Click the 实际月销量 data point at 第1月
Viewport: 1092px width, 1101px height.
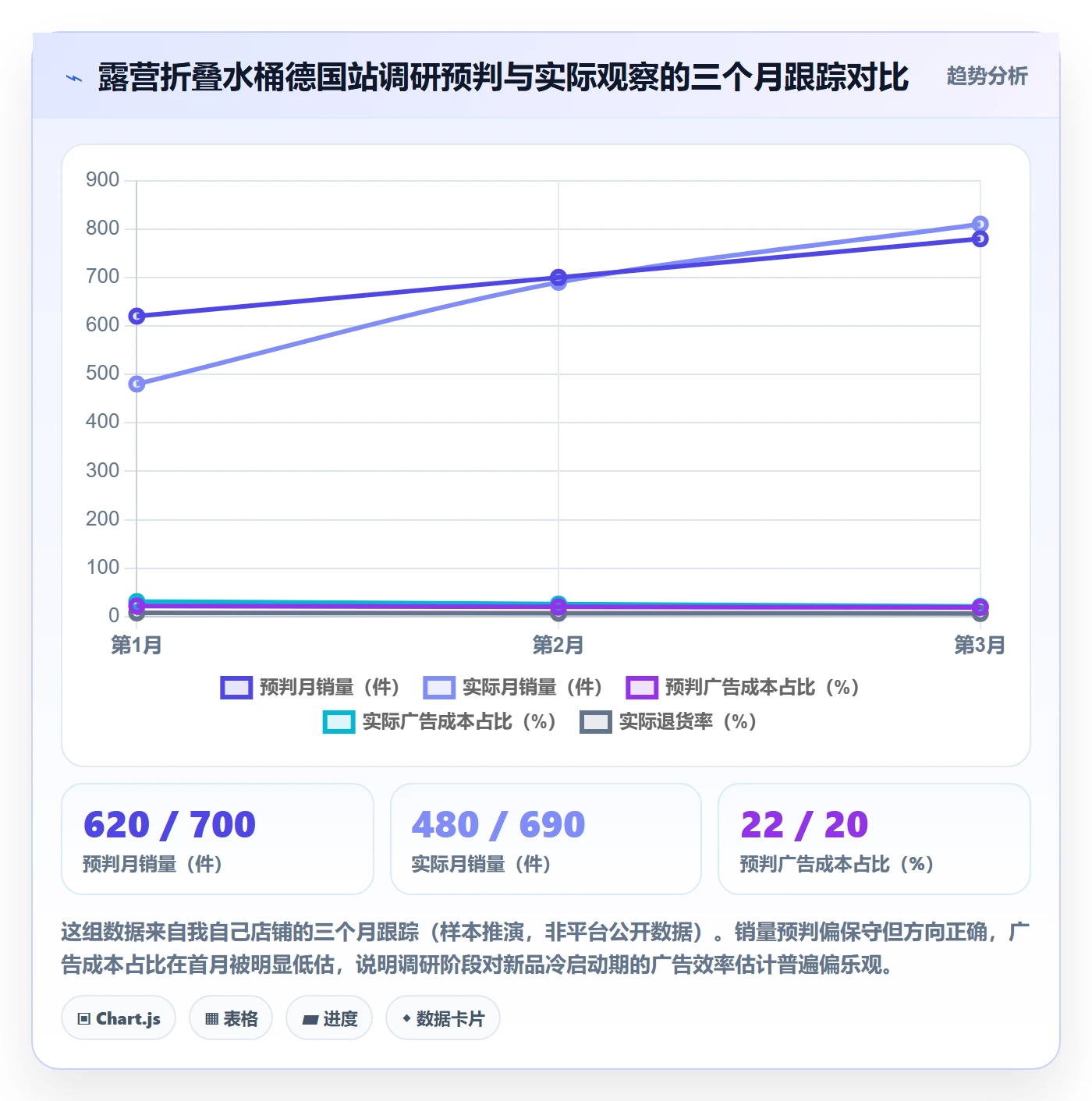coord(136,384)
